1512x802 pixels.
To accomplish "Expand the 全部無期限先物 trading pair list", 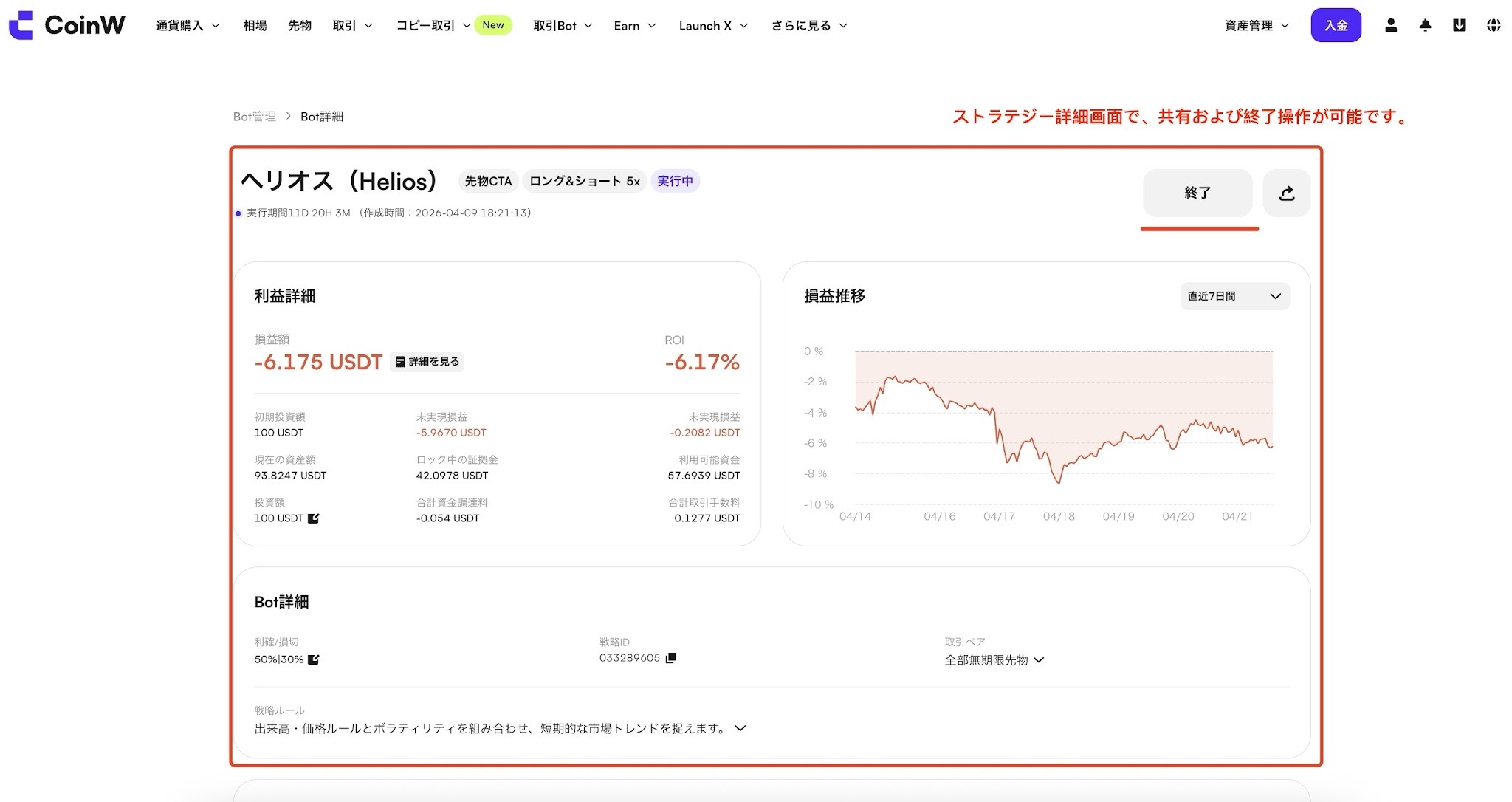I will (994, 660).
